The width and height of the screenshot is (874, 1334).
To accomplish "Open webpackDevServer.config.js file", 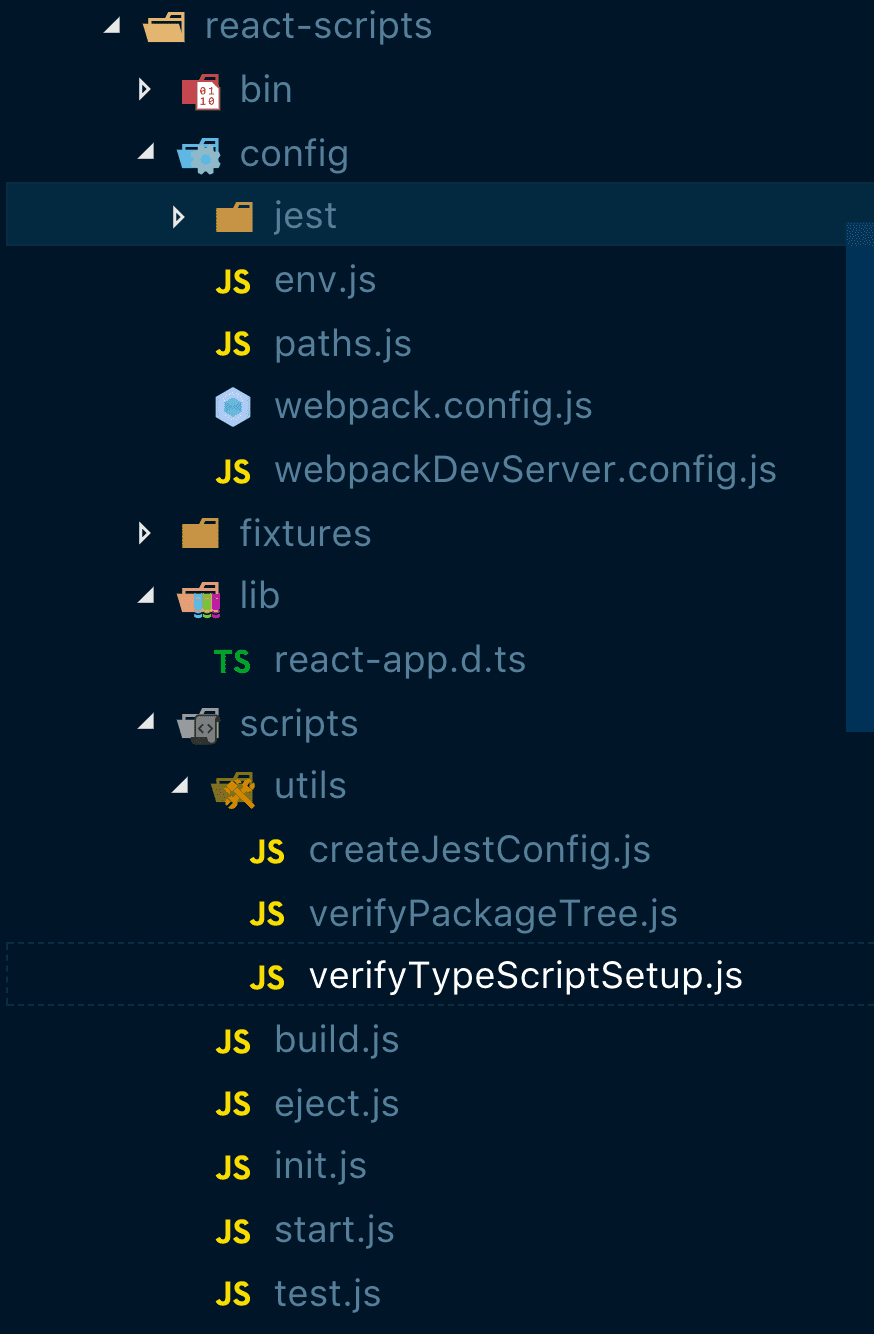I will (x=525, y=470).
